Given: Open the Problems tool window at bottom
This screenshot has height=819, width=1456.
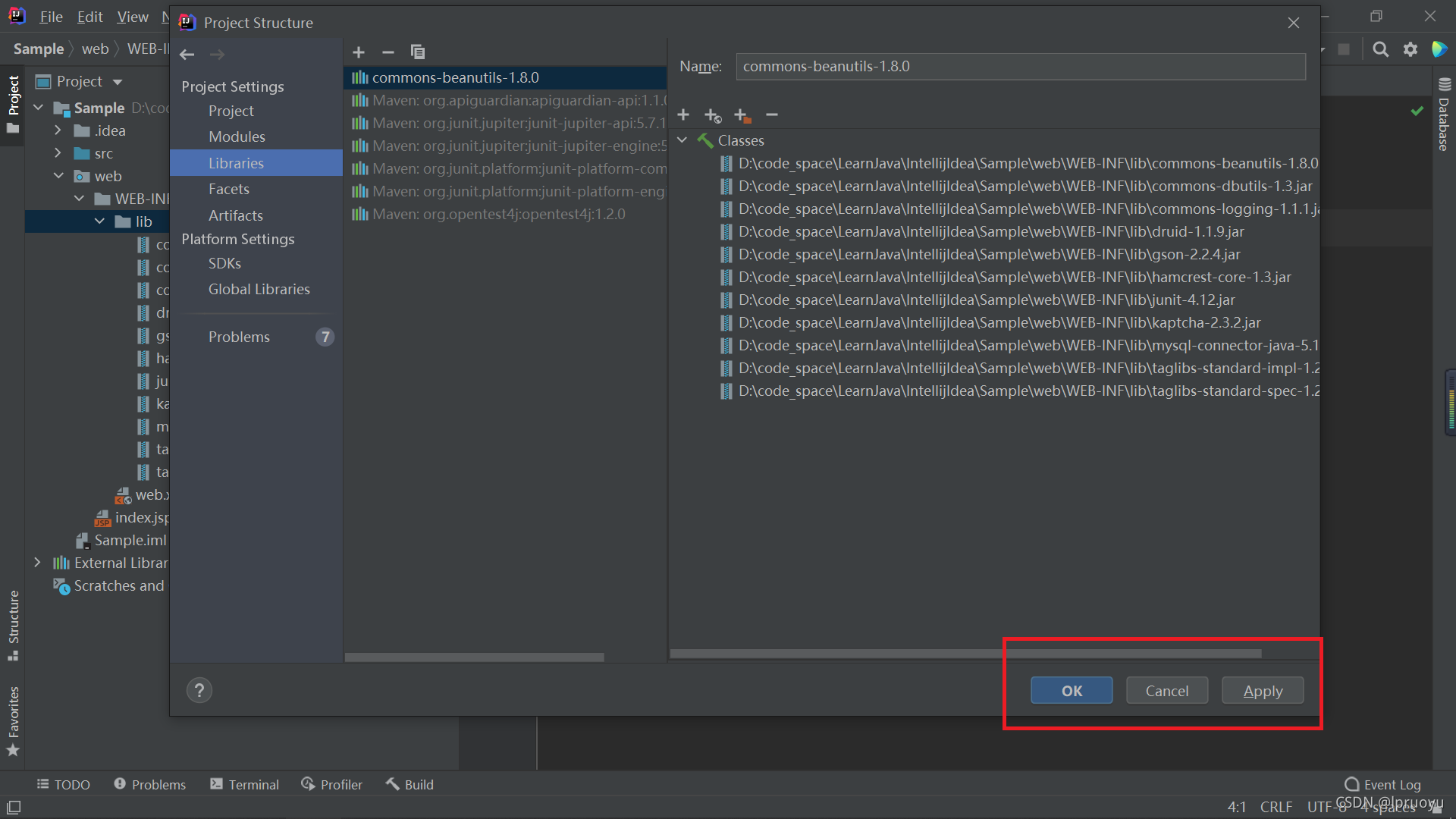Looking at the screenshot, I should 149,784.
